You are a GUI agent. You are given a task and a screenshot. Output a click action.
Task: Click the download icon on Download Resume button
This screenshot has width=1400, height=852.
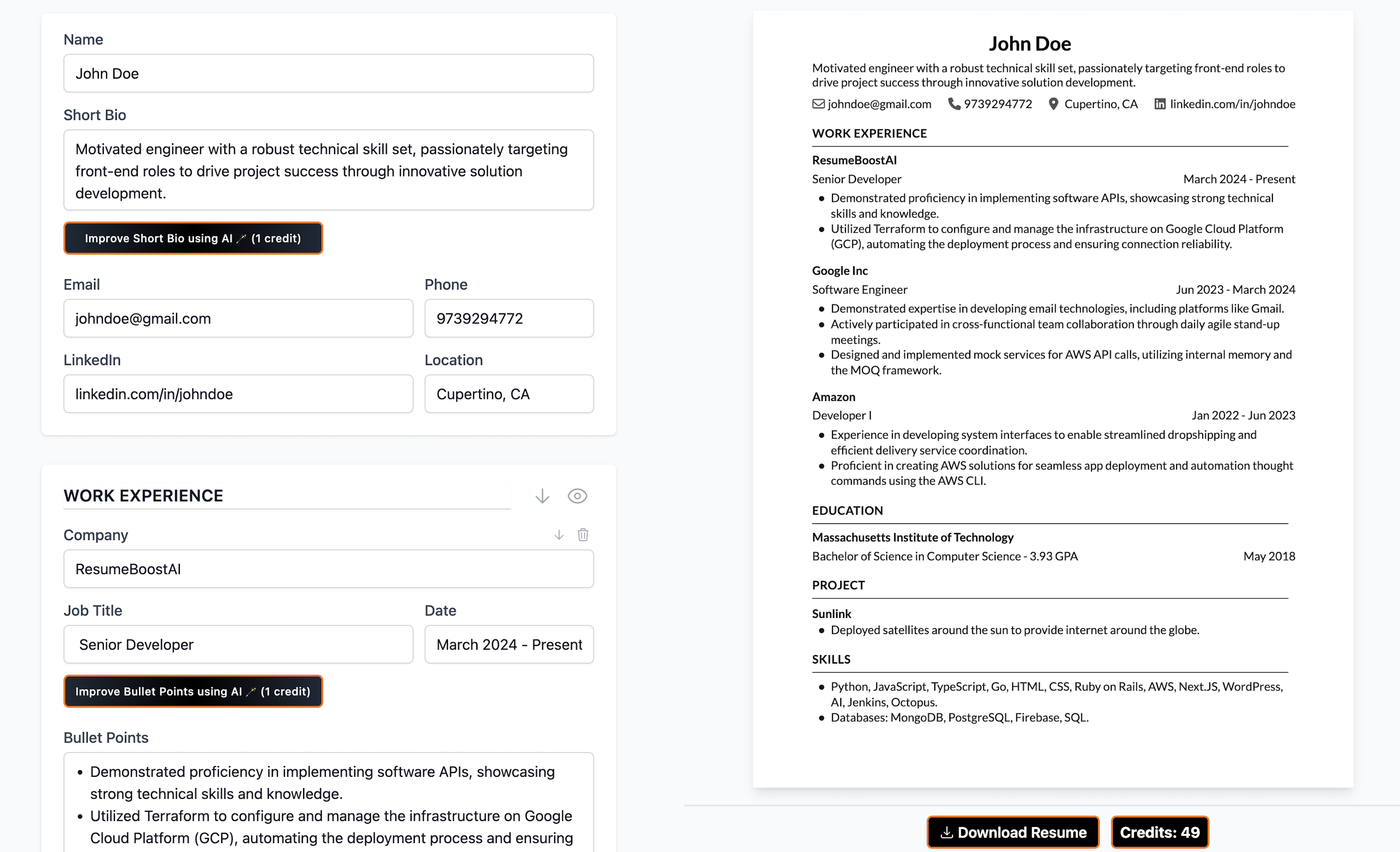pos(947,832)
